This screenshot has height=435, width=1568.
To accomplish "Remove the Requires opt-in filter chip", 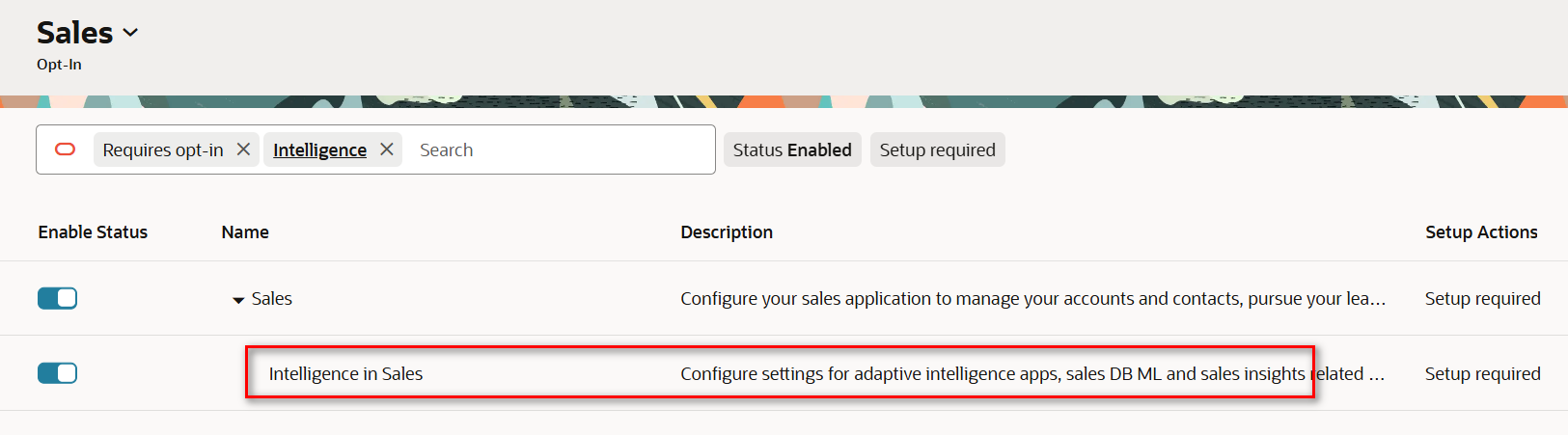I will click(x=244, y=150).
